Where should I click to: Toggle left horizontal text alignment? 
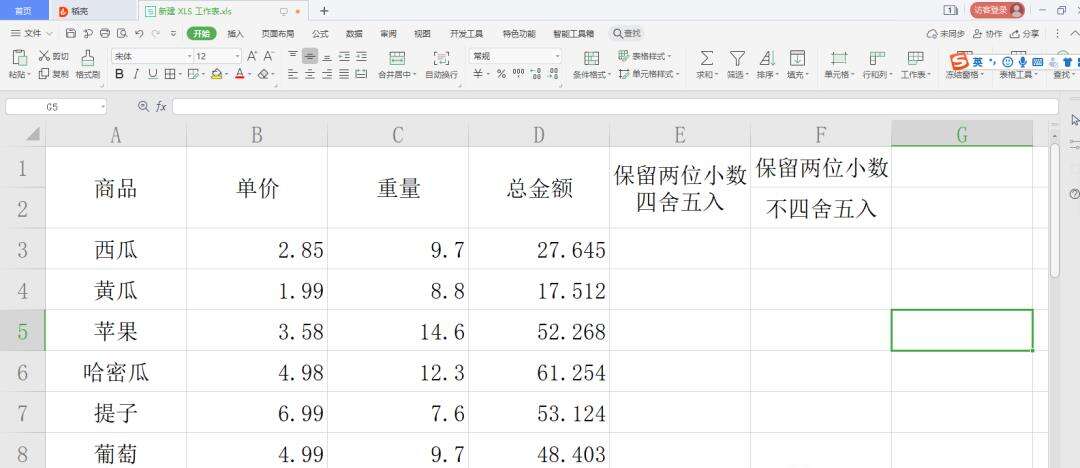(293, 74)
